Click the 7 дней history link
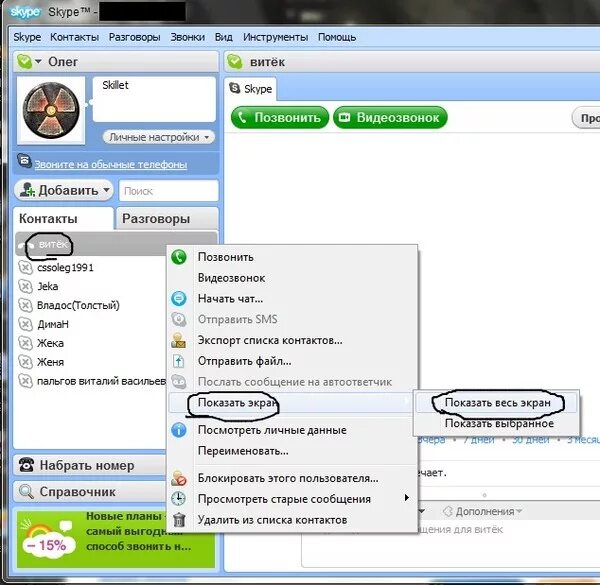 click(479, 440)
